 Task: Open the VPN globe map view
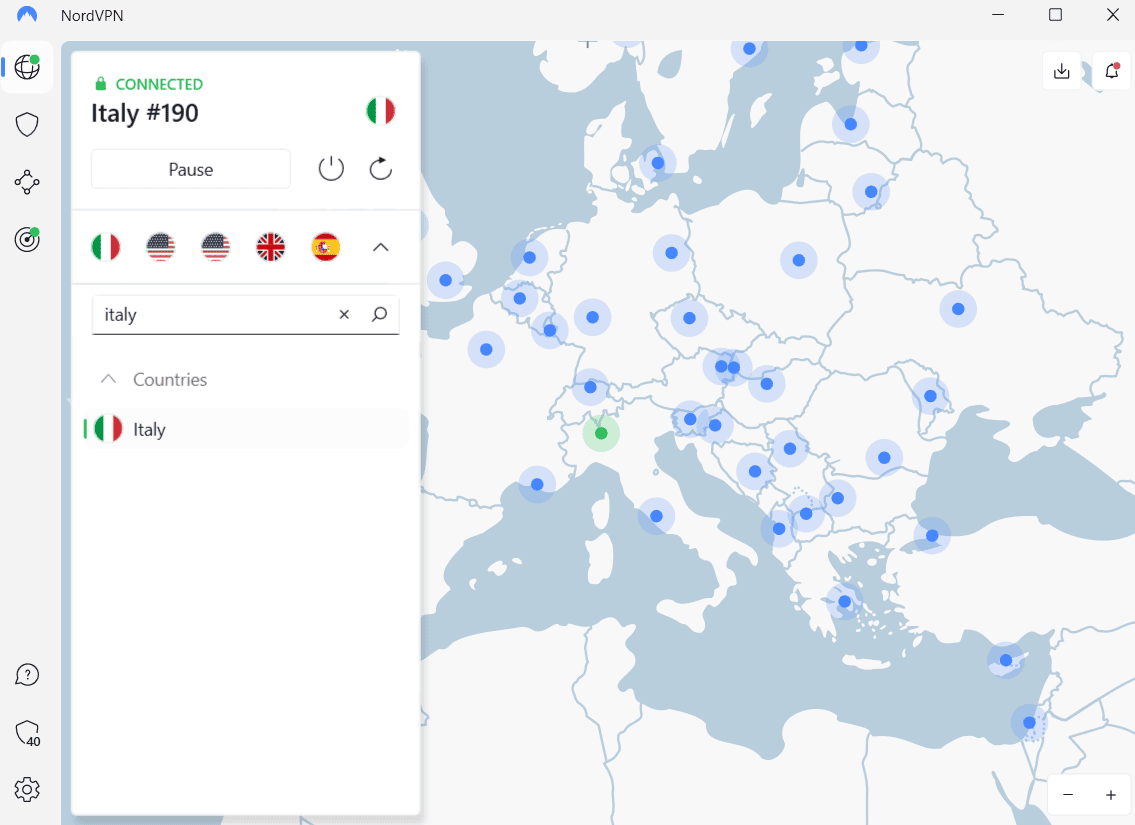pos(28,67)
